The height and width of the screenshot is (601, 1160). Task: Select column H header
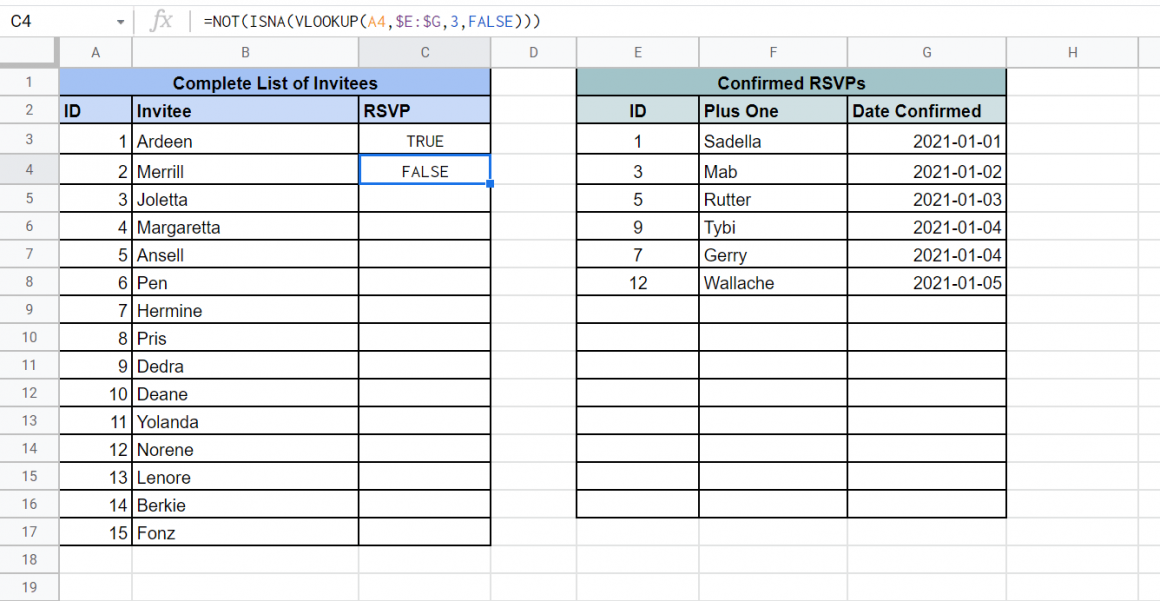[1072, 53]
